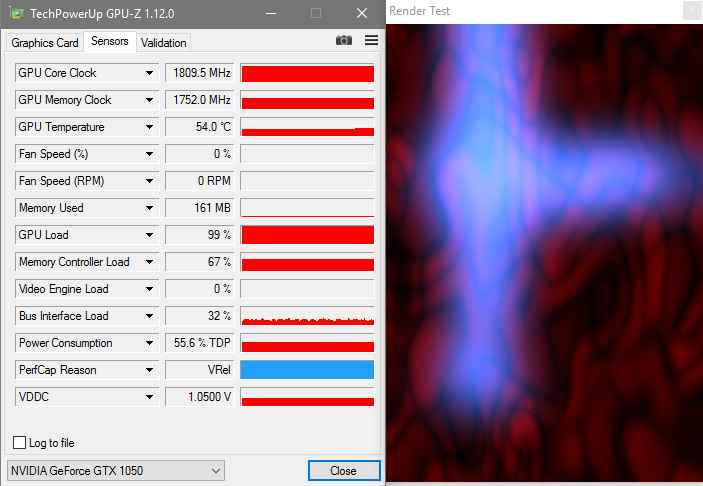Click the 67 % memory controller value
Image resolution: width=703 pixels, height=486 pixels.
(200, 262)
